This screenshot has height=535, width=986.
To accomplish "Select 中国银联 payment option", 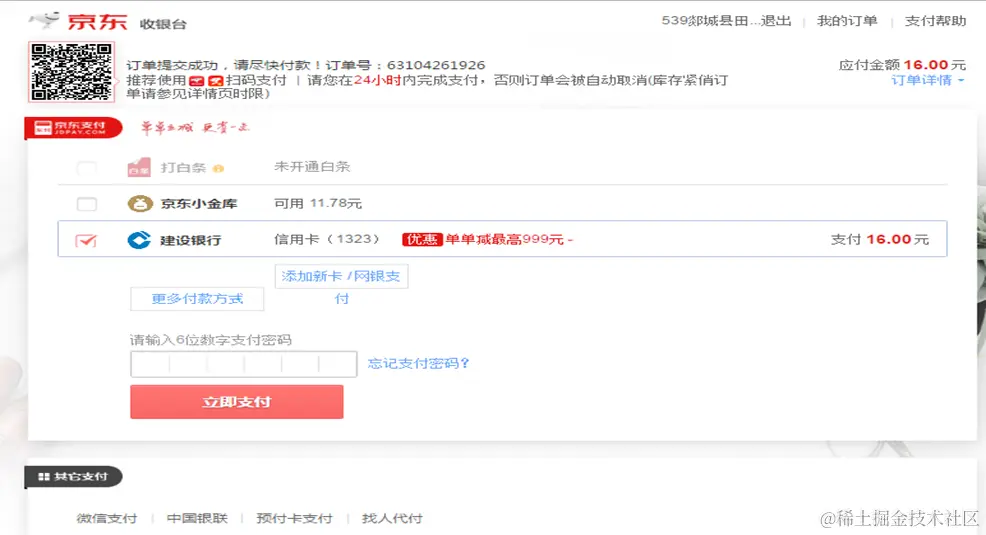I will (x=197, y=518).
